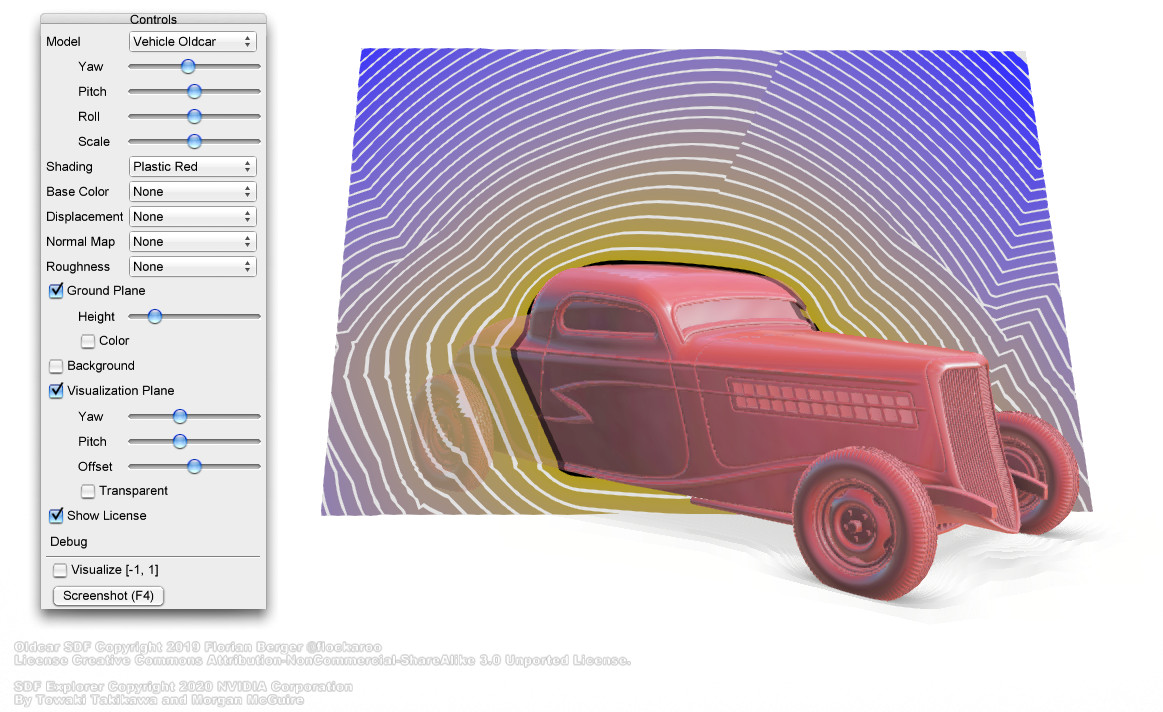Click the red car's front wheel
The width and height of the screenshot is (1163, 712).
point(864,523)
